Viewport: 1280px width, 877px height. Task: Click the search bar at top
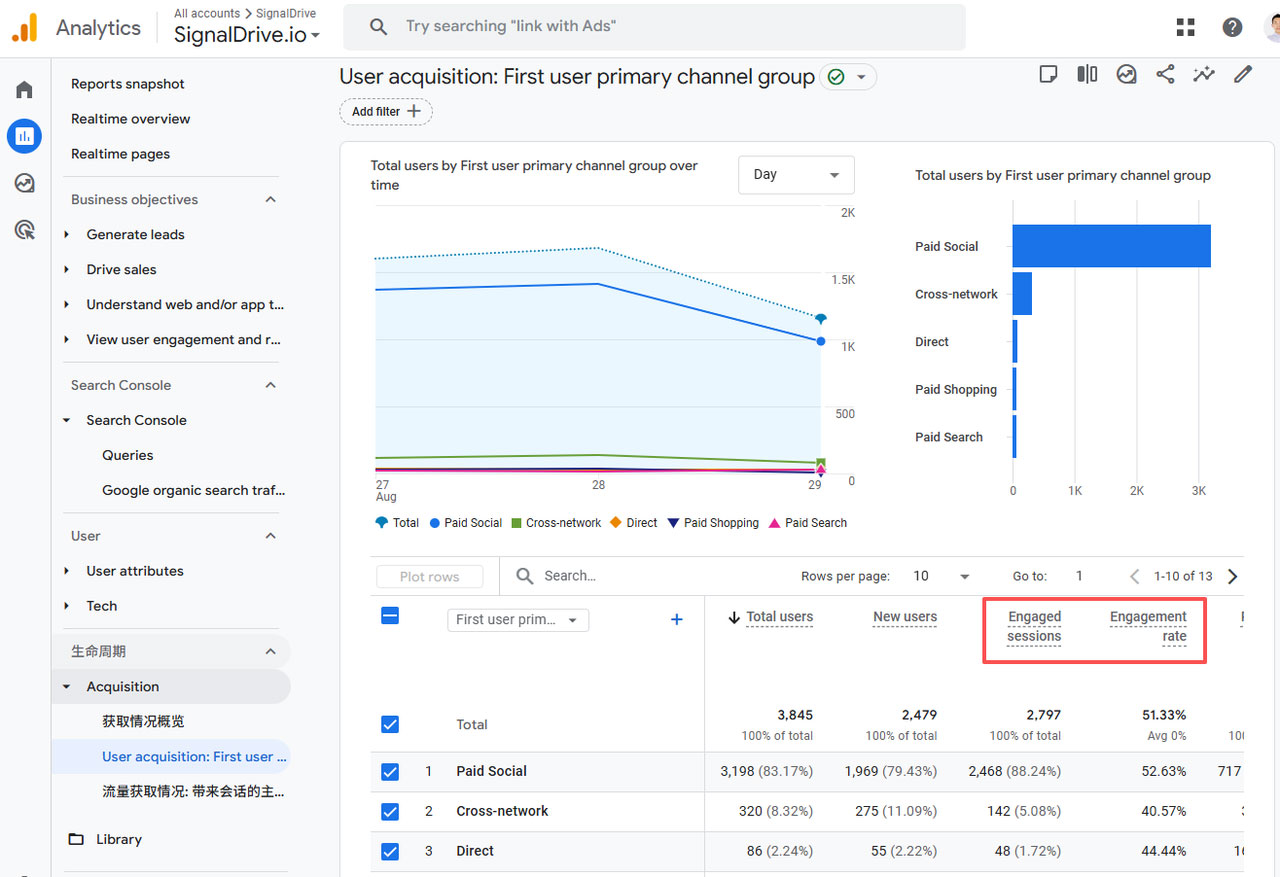(654, 27)
